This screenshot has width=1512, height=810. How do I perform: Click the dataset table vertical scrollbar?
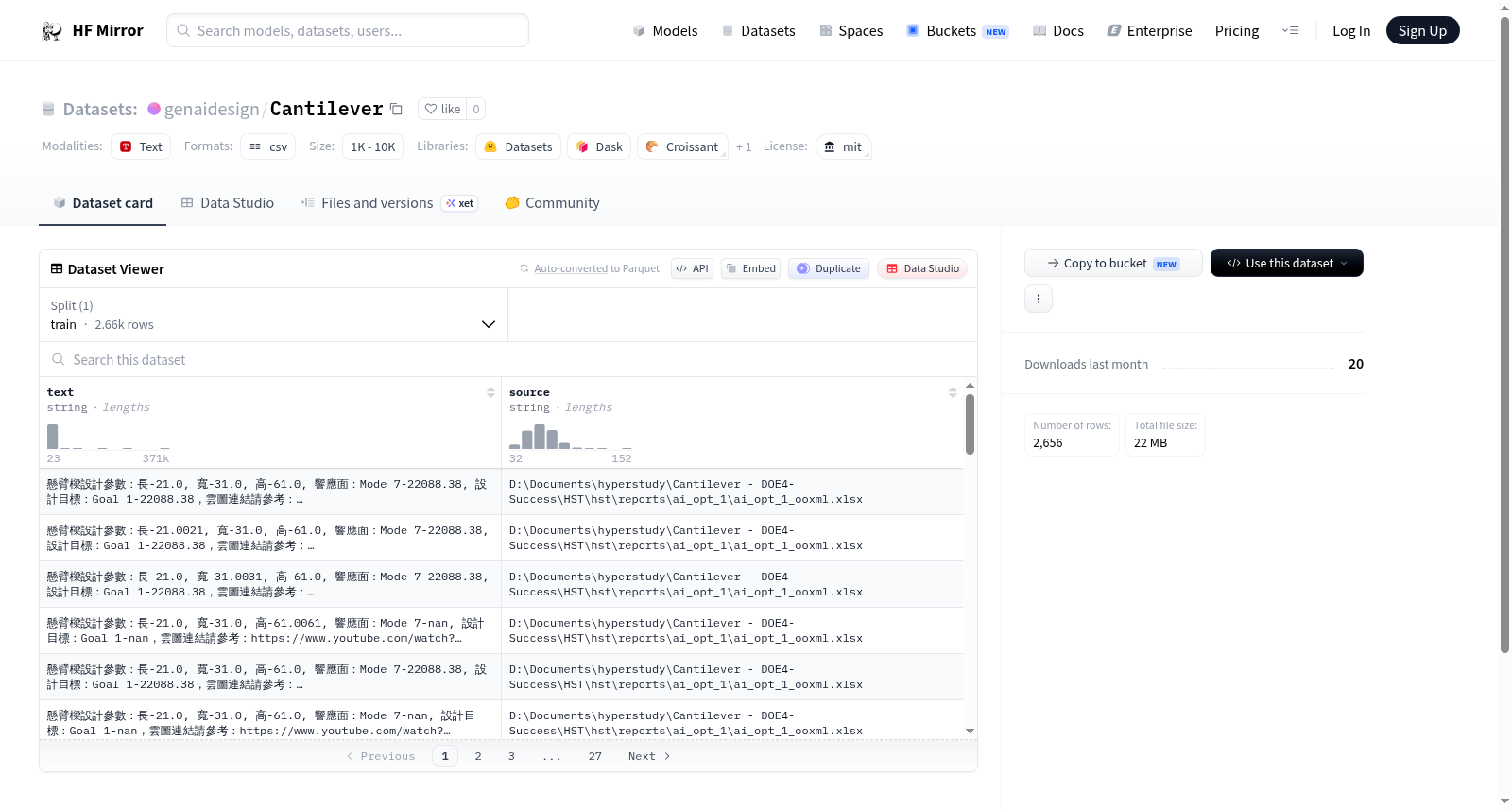tap(970, 424)
